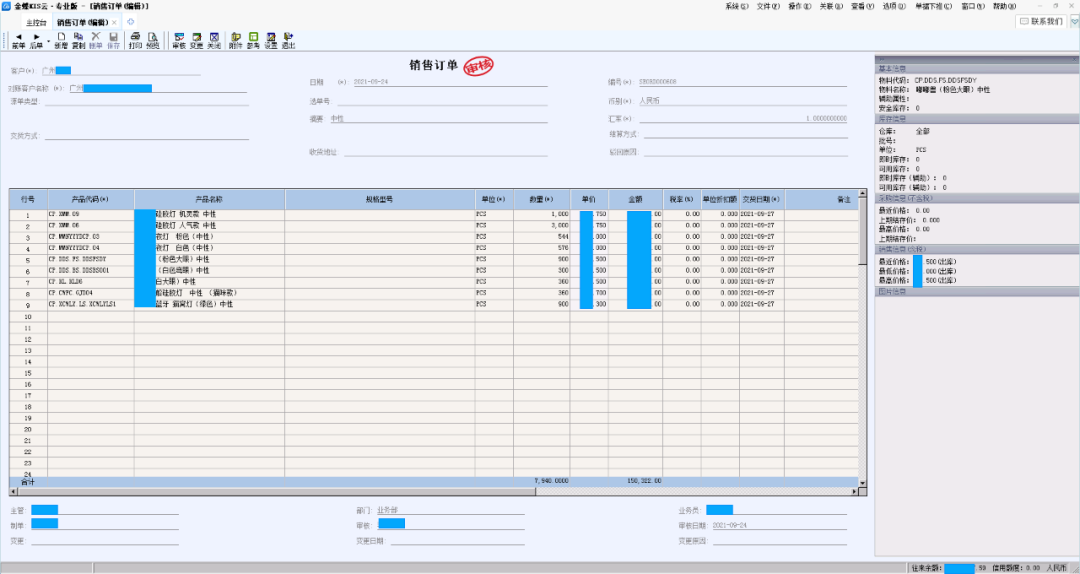The height and width of the screenshot is (574, 1080).
Task: Click table vertical scrollbar down arrow
Action: 863,483
